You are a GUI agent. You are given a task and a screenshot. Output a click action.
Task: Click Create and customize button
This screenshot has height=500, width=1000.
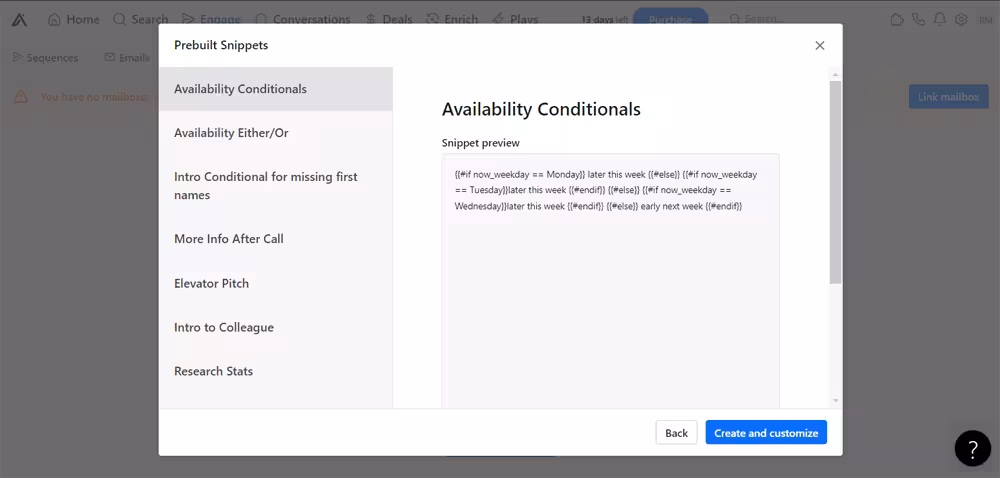766,433
